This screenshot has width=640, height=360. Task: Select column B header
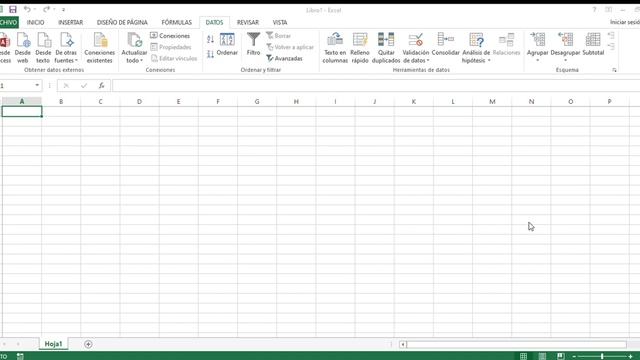click(61, 101)
